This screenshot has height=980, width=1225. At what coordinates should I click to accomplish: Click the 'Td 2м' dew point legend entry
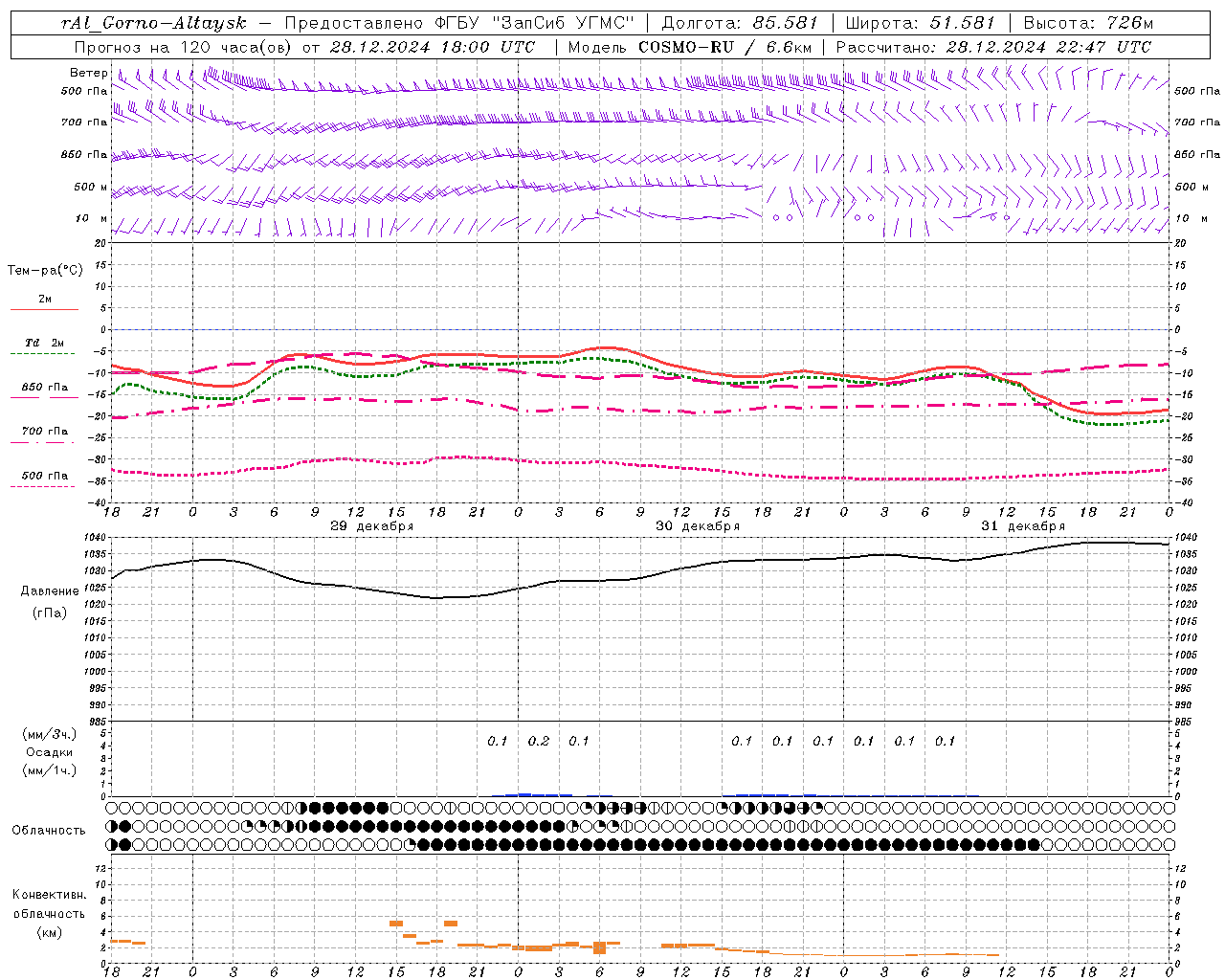pyautogui.click(x=45, y=343)
